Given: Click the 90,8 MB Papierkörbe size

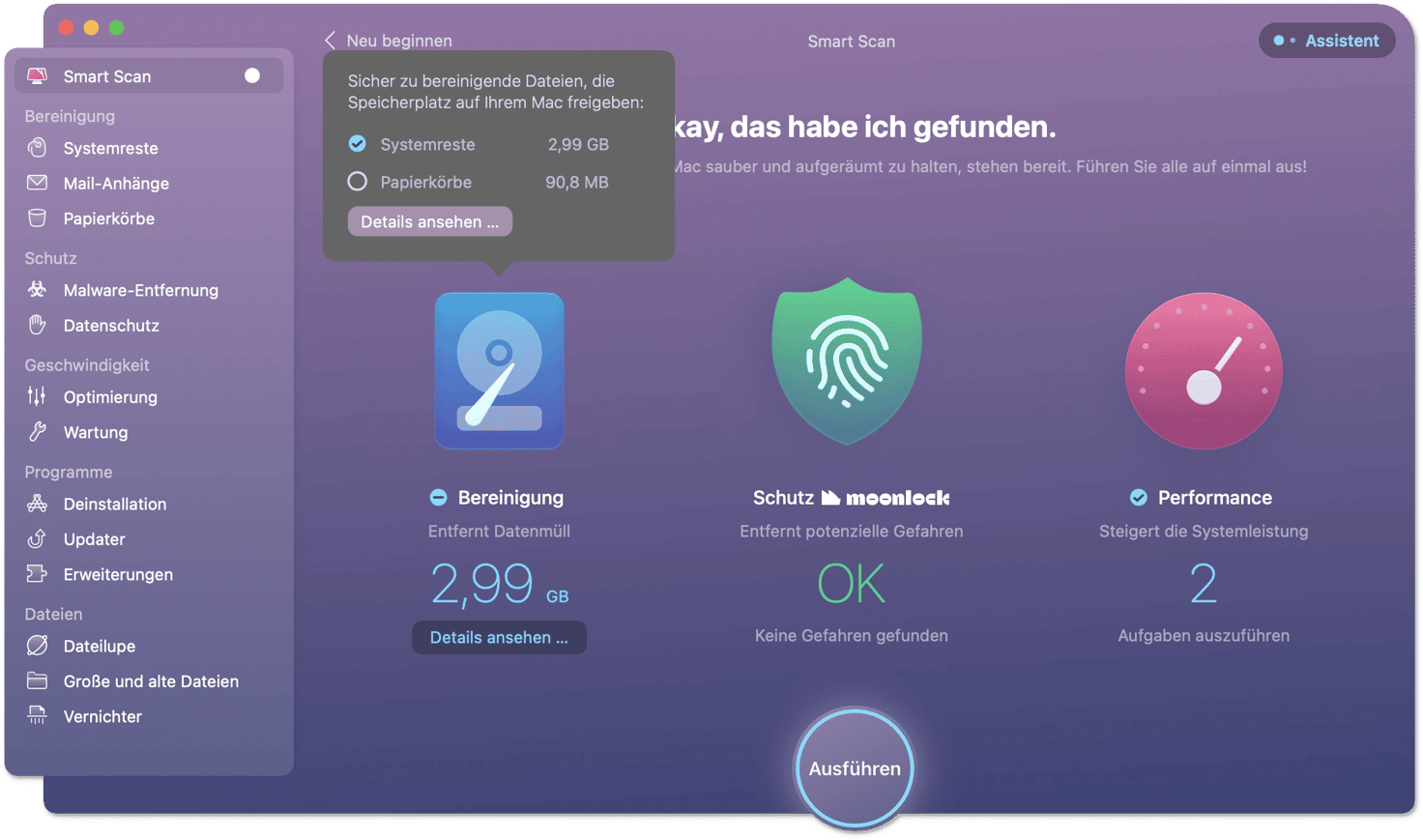Looking at the screenshot, I should click(577, 182).
